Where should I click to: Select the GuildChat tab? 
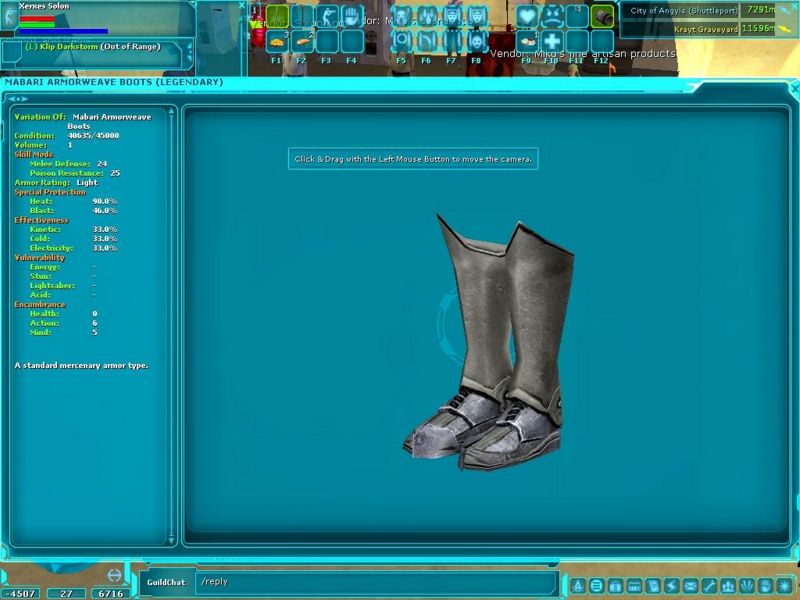click(166, 582)
